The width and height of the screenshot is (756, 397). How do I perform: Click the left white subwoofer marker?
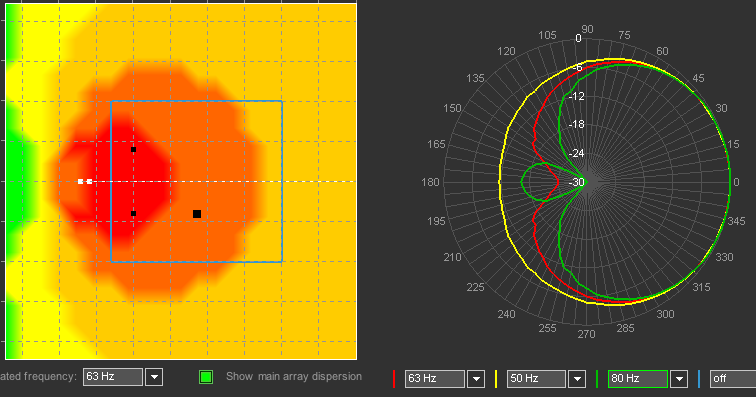pyautogui.click(x=81, y=181)
